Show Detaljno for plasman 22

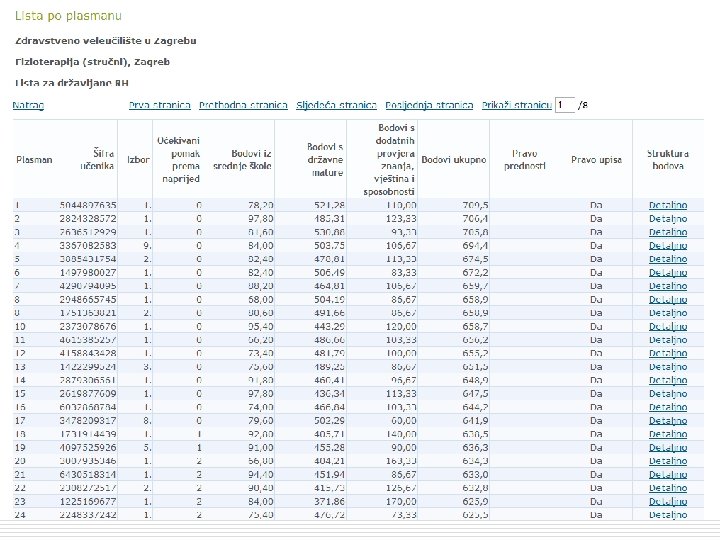point(667,487)
